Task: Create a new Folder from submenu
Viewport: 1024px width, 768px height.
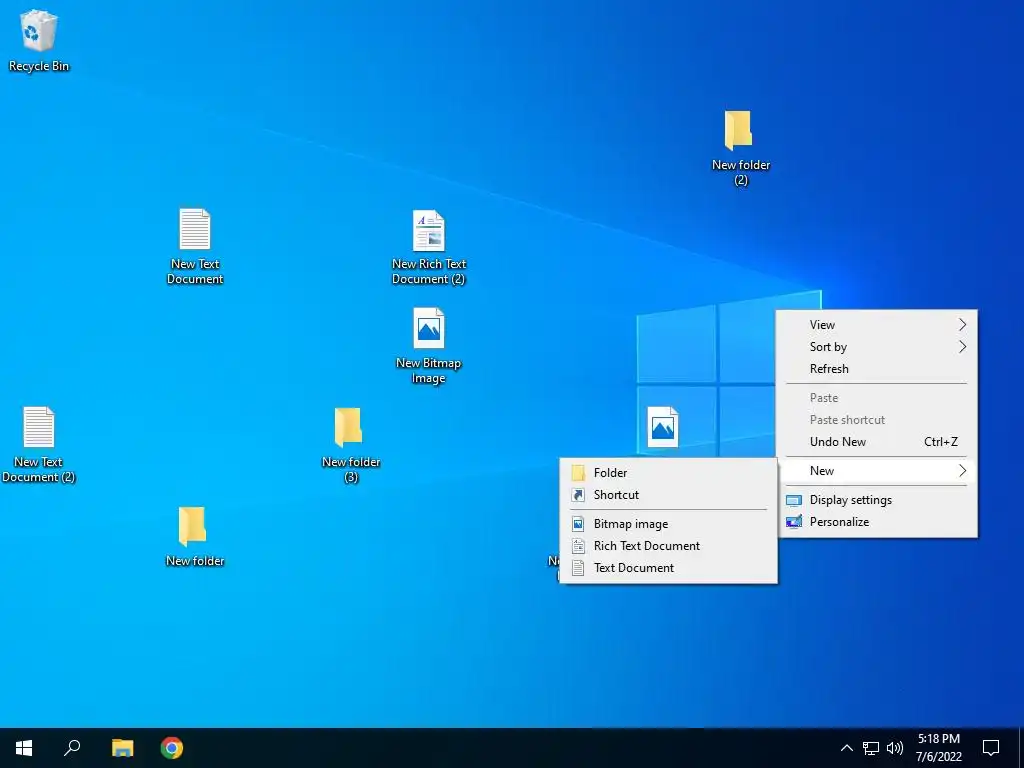Action: (669, 473)
